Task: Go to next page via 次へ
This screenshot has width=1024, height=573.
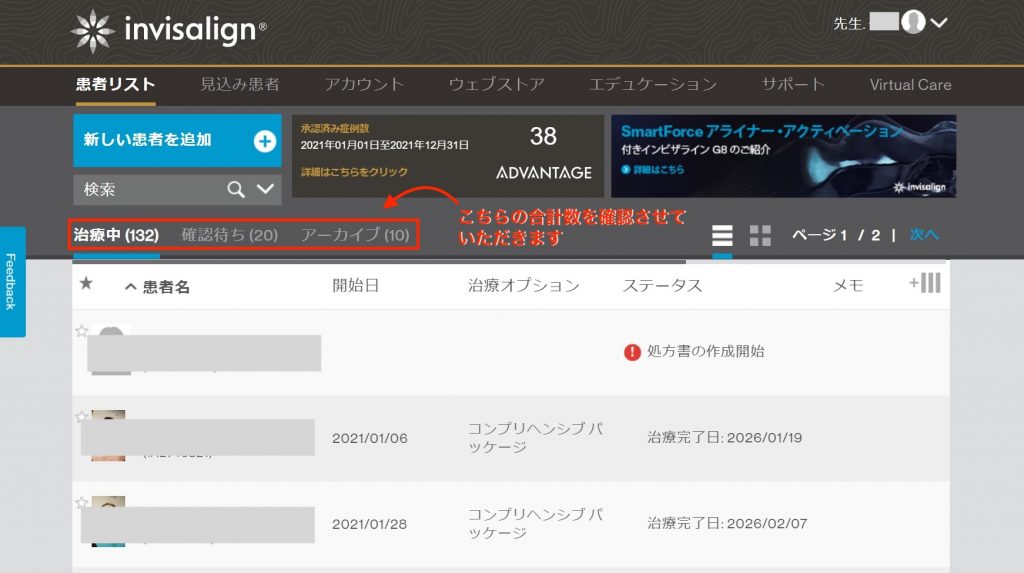Action: tap(924, 235)
